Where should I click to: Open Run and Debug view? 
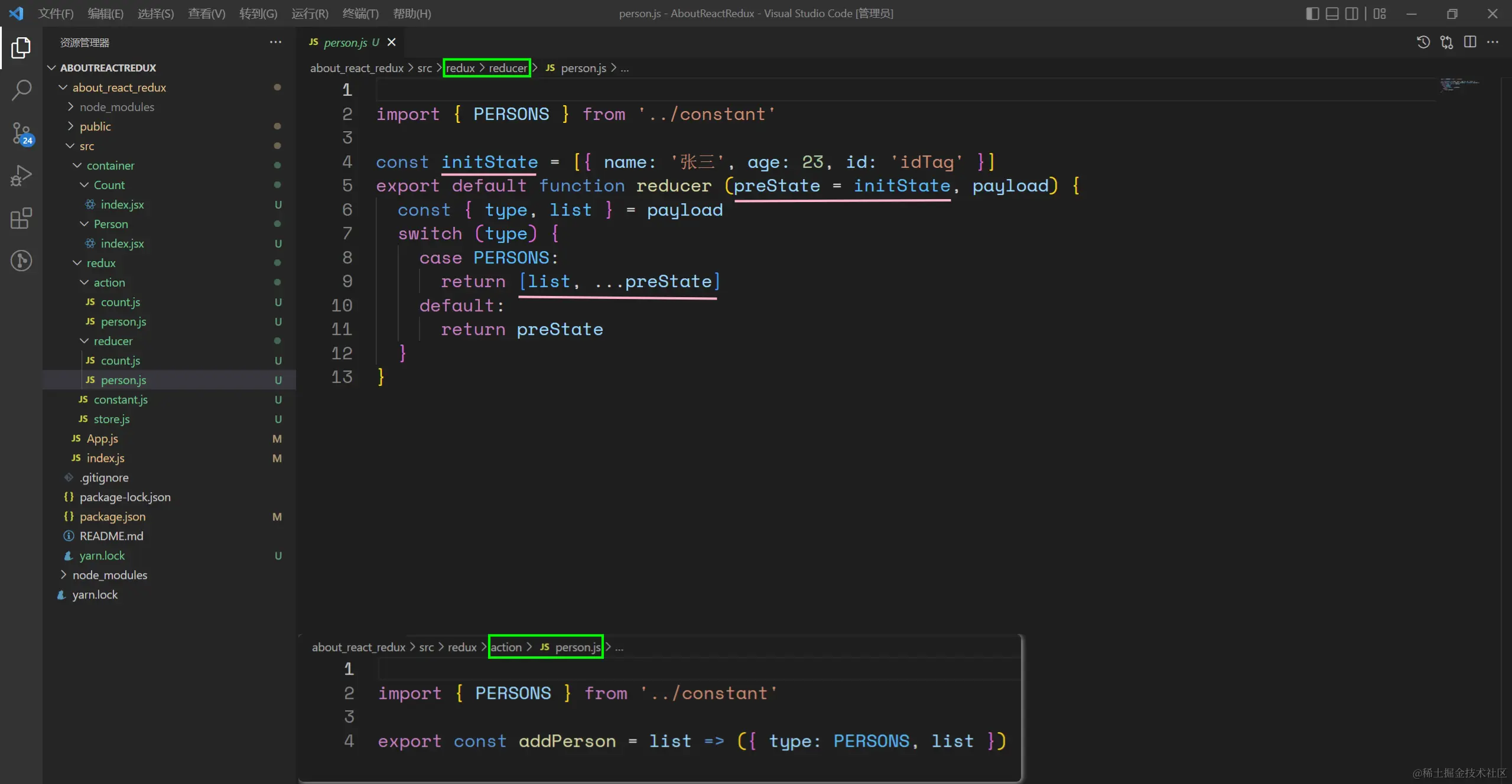point(21,175)
